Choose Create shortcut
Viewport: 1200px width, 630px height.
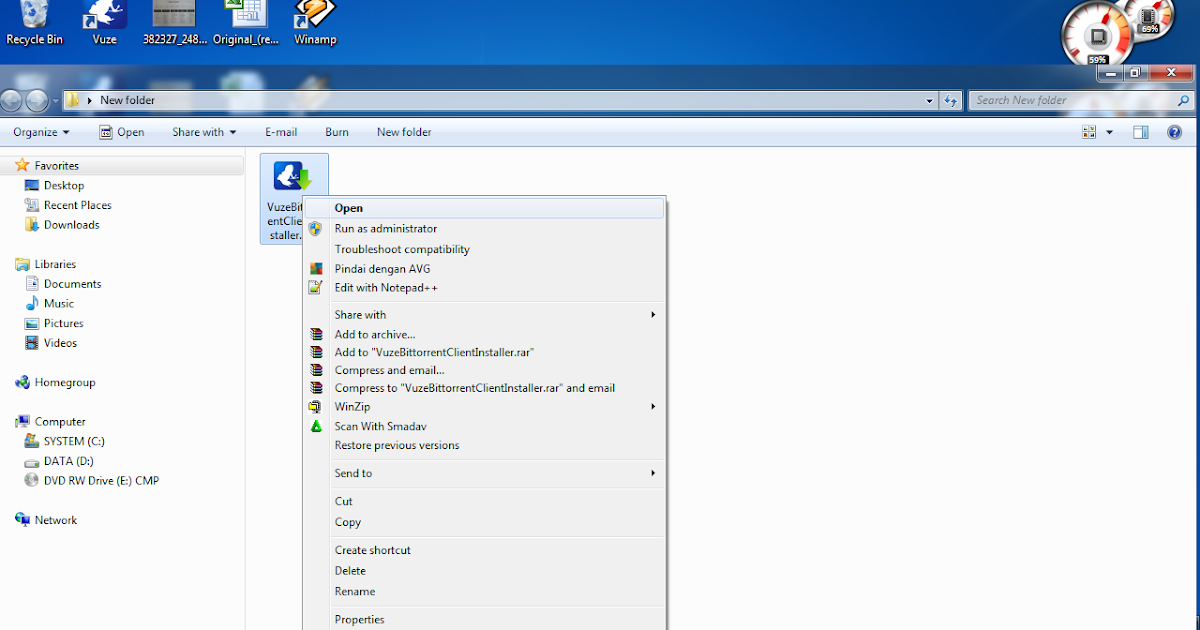(484, 550)
